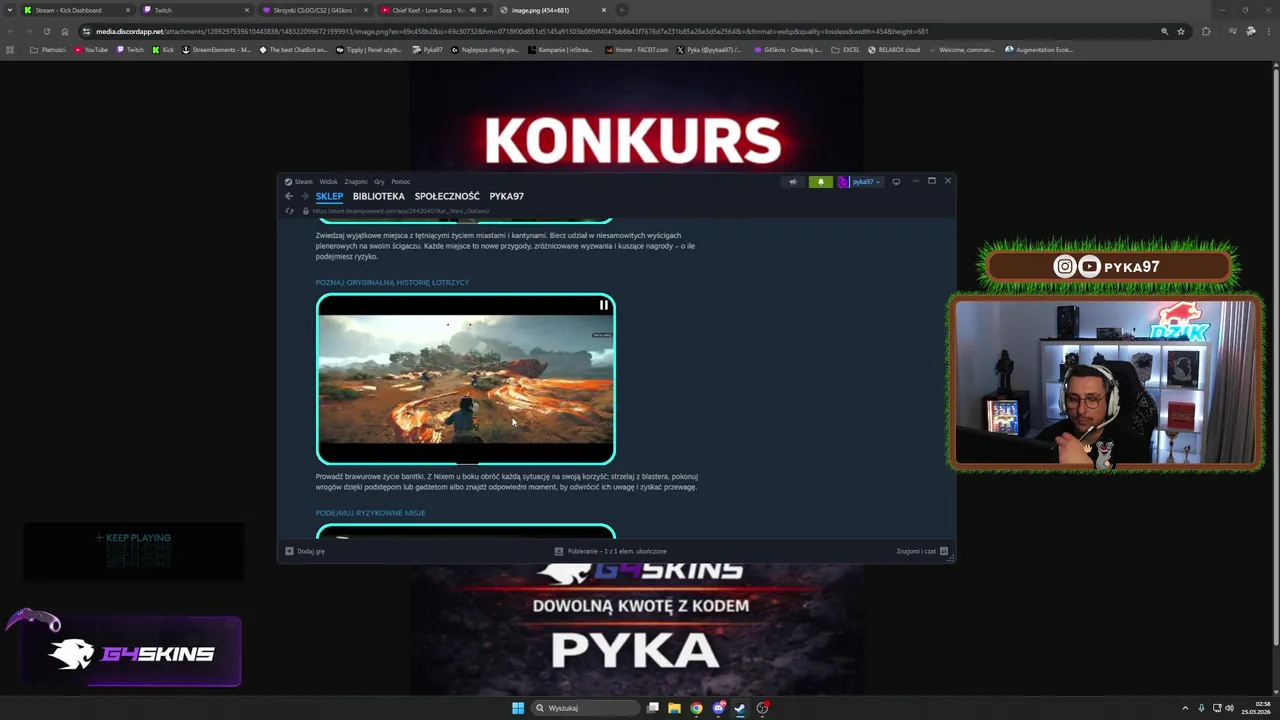Viewport: 1280px width, 720px height.
Task: Open the Windows Start menu
Action: (x=518, y=708)
